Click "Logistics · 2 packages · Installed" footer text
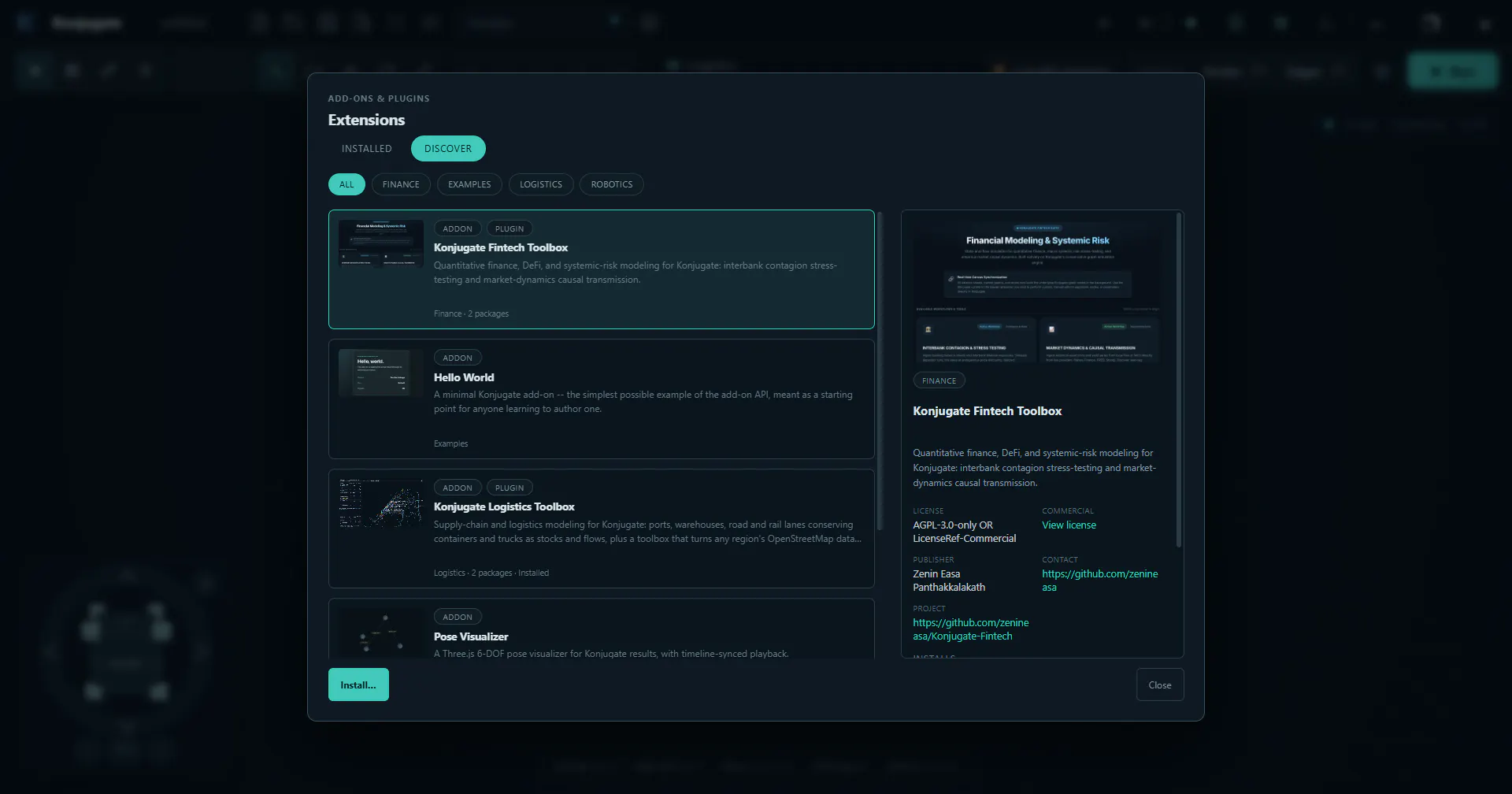 click(491, 573)
